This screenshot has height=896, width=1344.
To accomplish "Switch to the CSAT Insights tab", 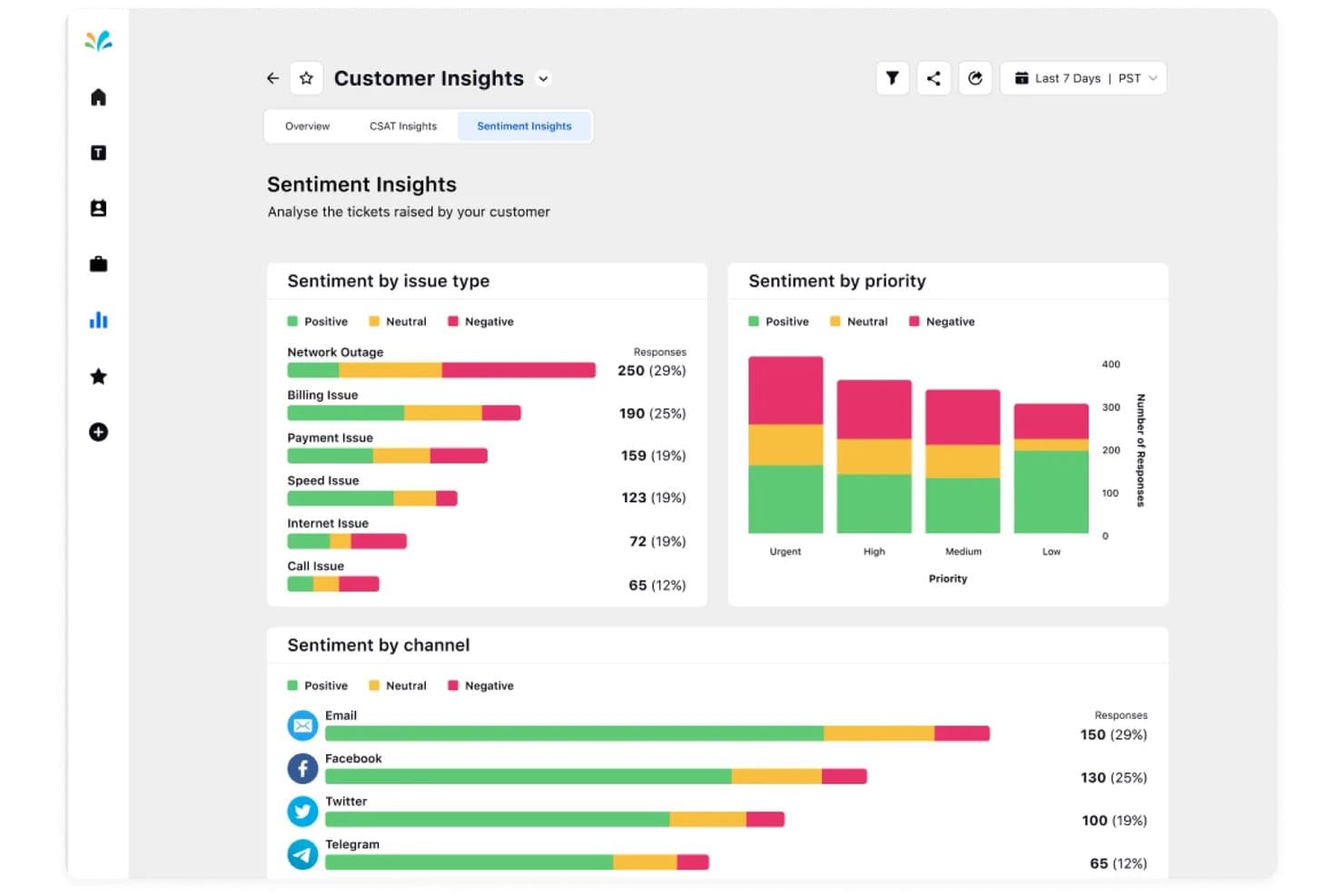I will (x=403, y=126).
